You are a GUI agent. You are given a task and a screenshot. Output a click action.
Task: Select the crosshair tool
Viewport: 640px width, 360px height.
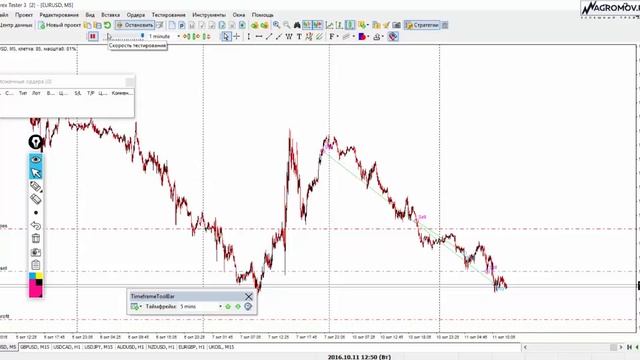coord(236,37)
